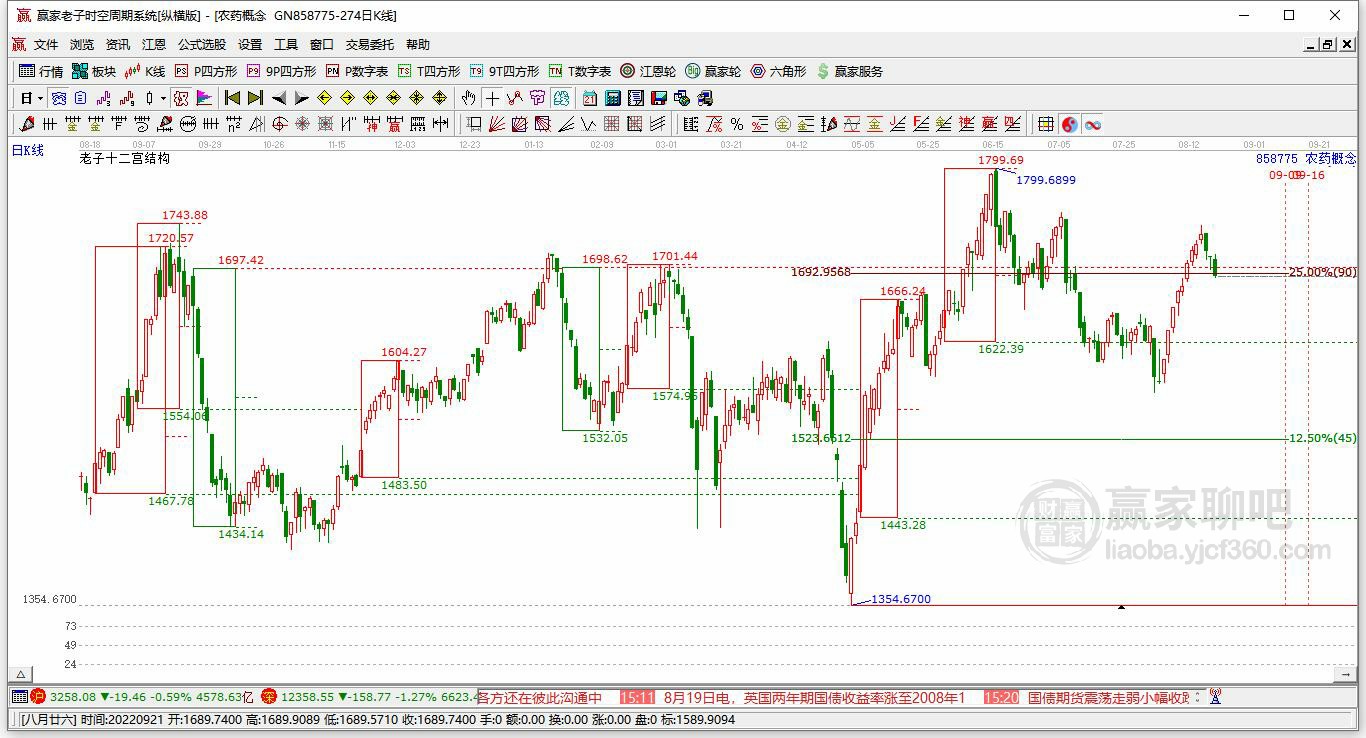Open the P数字表 number table
This screenshot has width=1366, height=738.
[x=357, y=71]
